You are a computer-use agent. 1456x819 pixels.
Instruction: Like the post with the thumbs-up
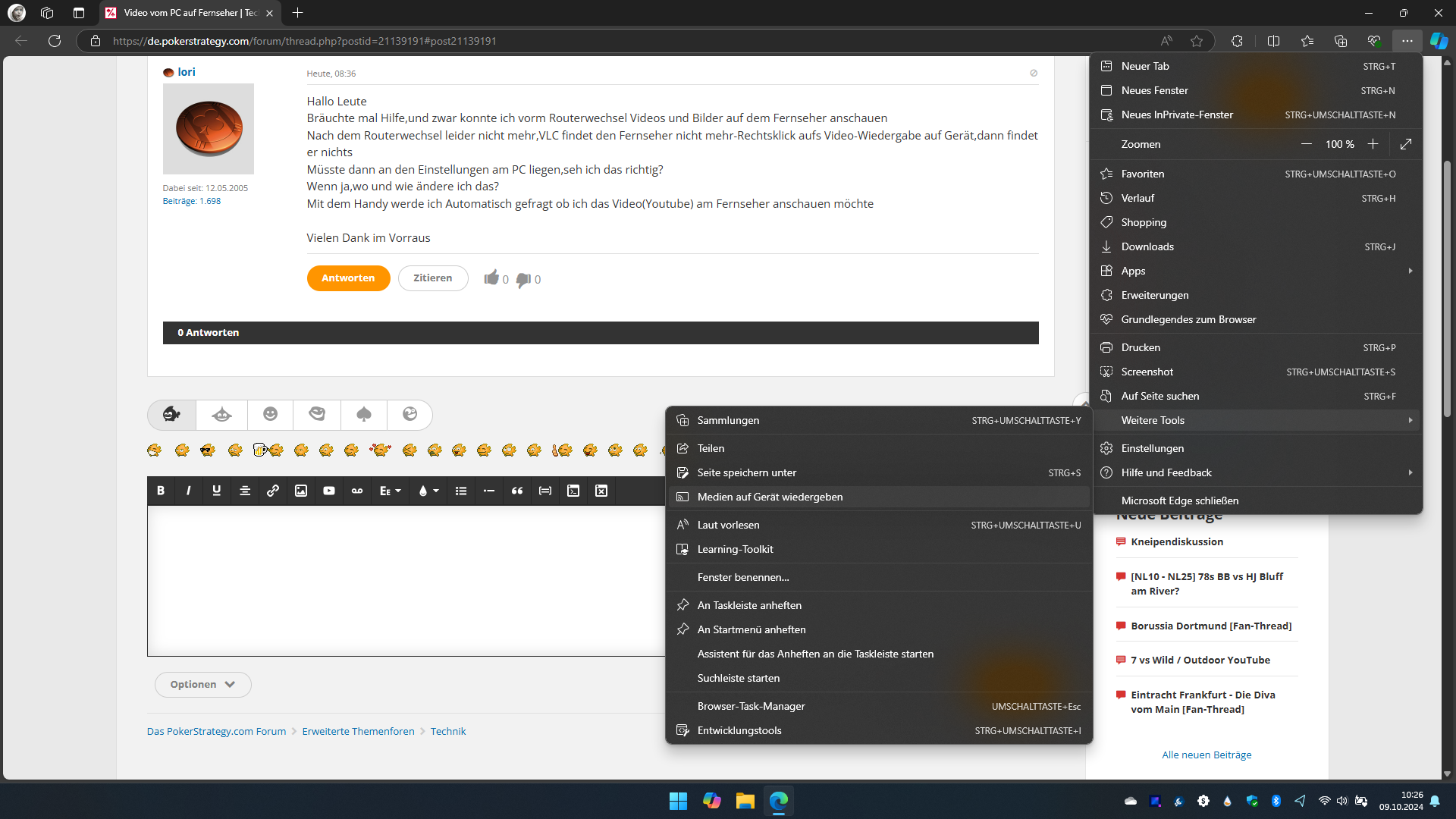click(x=491, y=278)
